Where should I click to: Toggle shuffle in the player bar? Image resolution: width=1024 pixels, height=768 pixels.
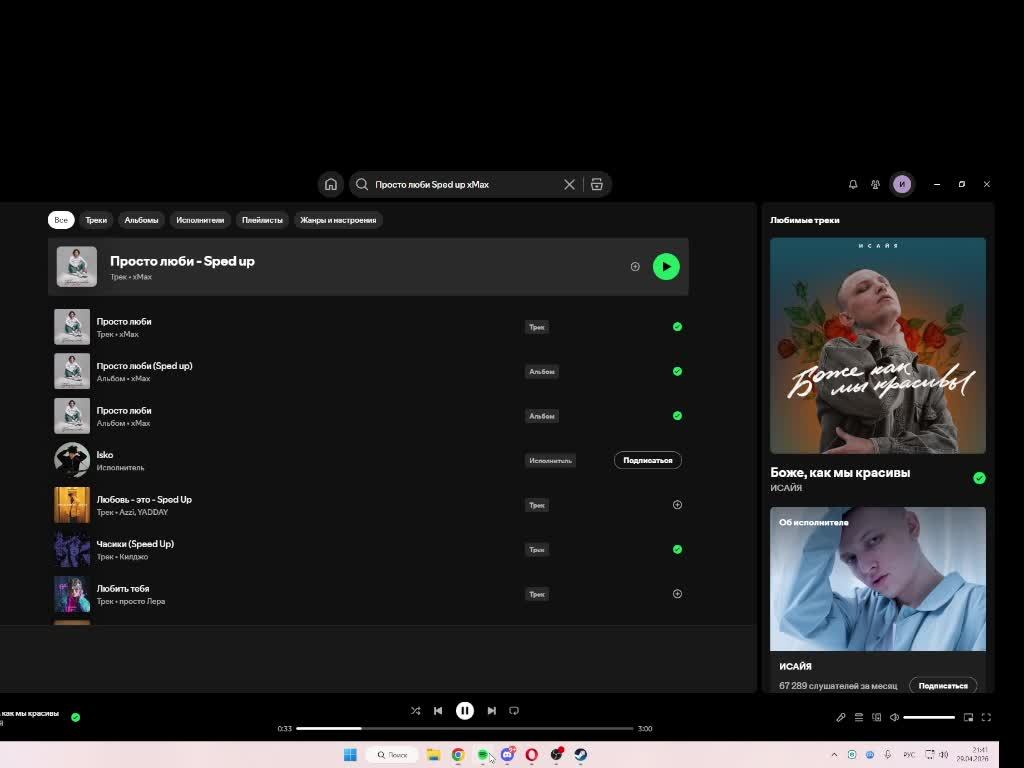pos(415,711)
